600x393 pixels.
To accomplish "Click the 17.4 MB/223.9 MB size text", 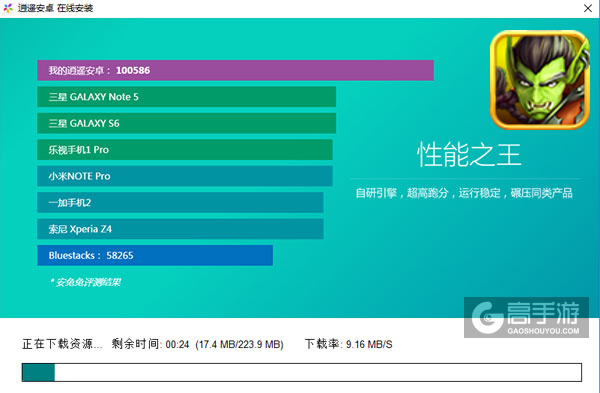I will tap(240, 344).
